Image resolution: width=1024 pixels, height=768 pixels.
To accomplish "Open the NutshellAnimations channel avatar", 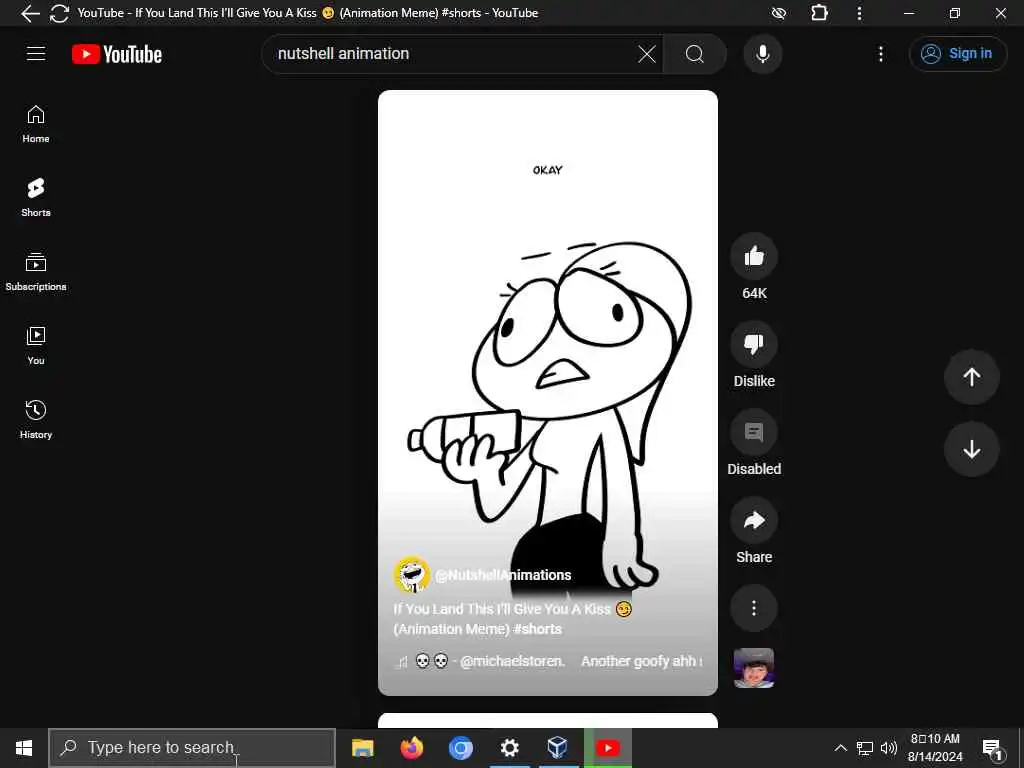I will coord(411,575).
